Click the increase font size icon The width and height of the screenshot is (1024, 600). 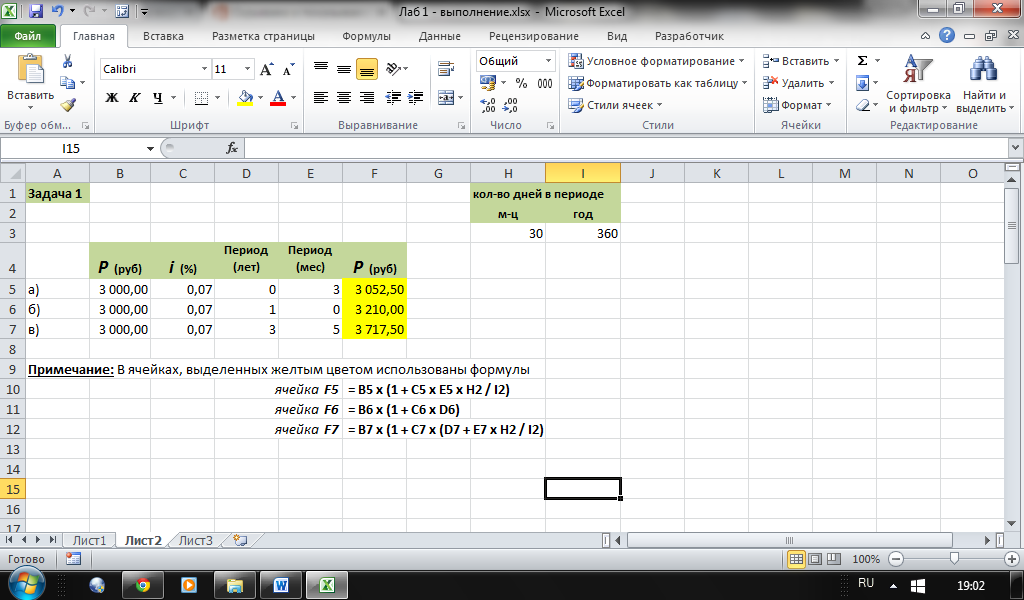[x=266, y=70]
